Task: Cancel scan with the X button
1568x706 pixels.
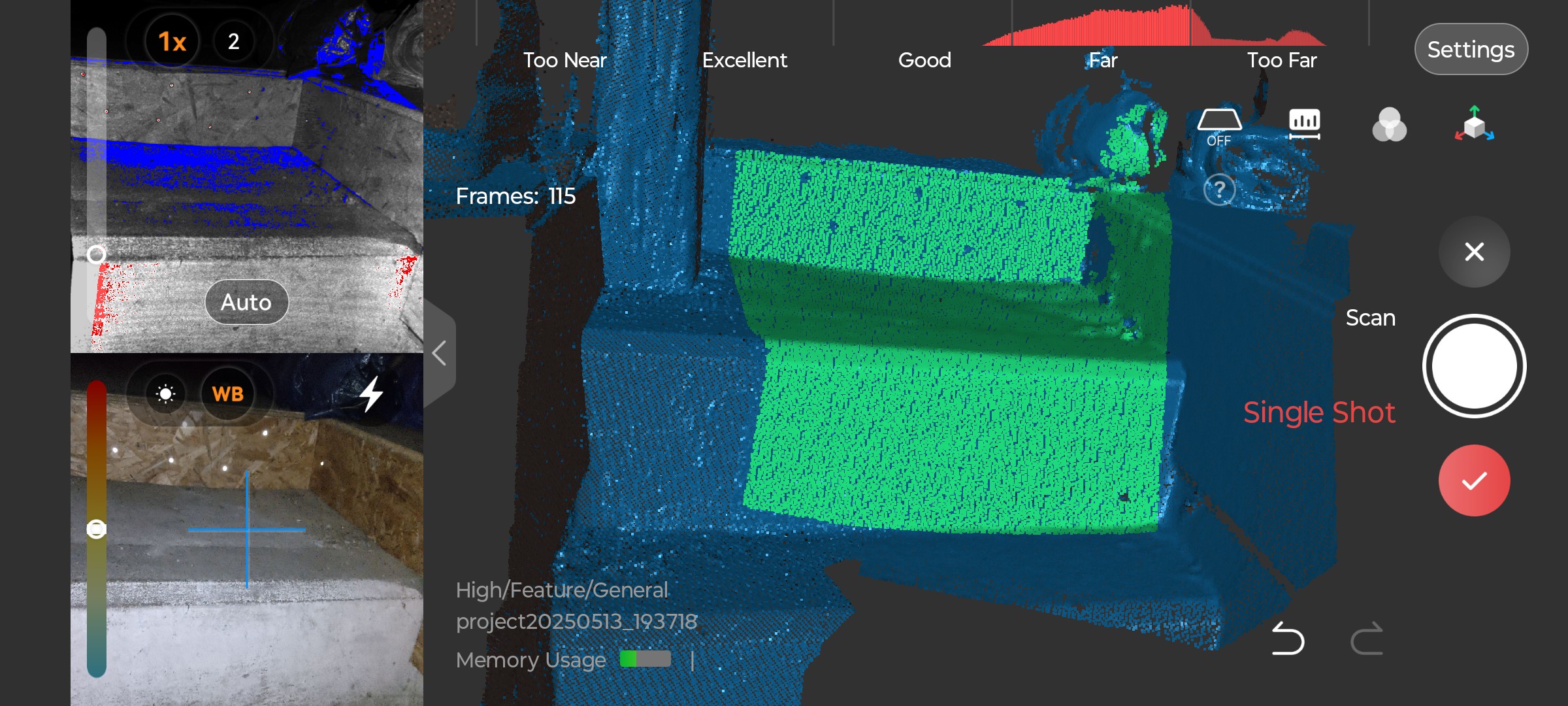Action: click(1474, 252)
